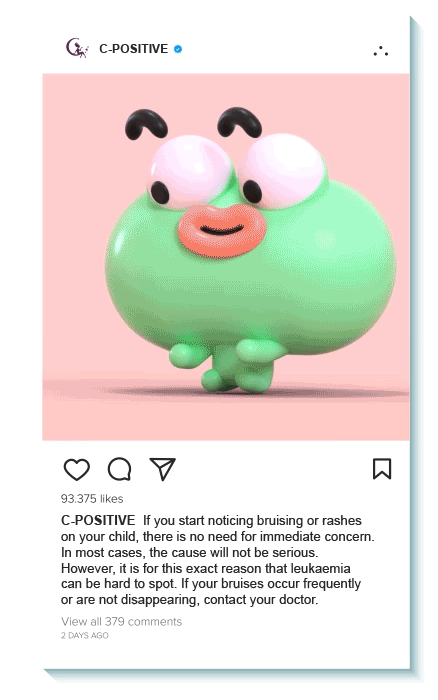View who liked via 93.375 likes
Image resolution: width=438 pixels, height=700 pixels.
point(92,499)
